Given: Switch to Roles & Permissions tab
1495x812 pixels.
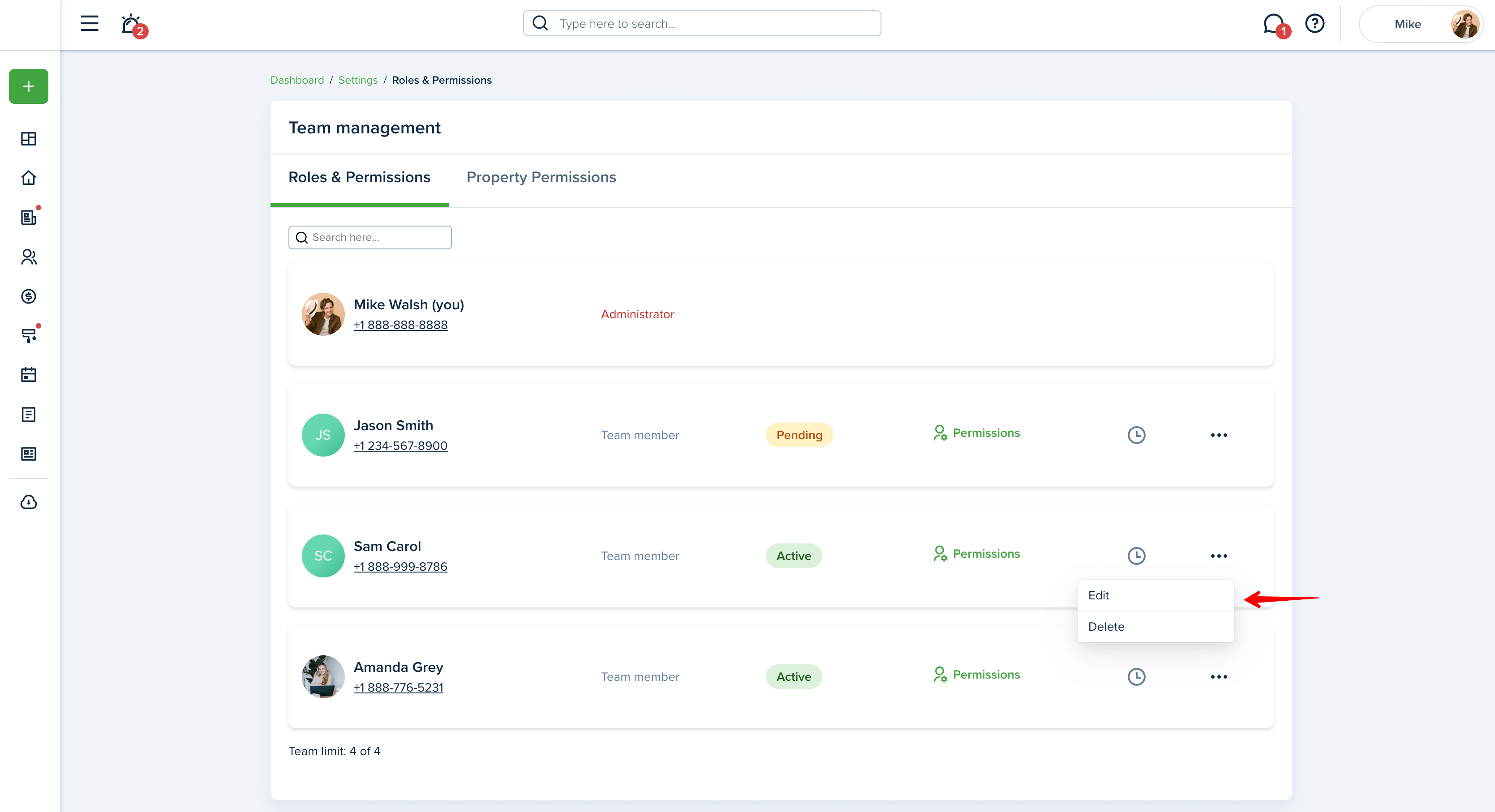Looking at the screenshot, I should point(359,177).
